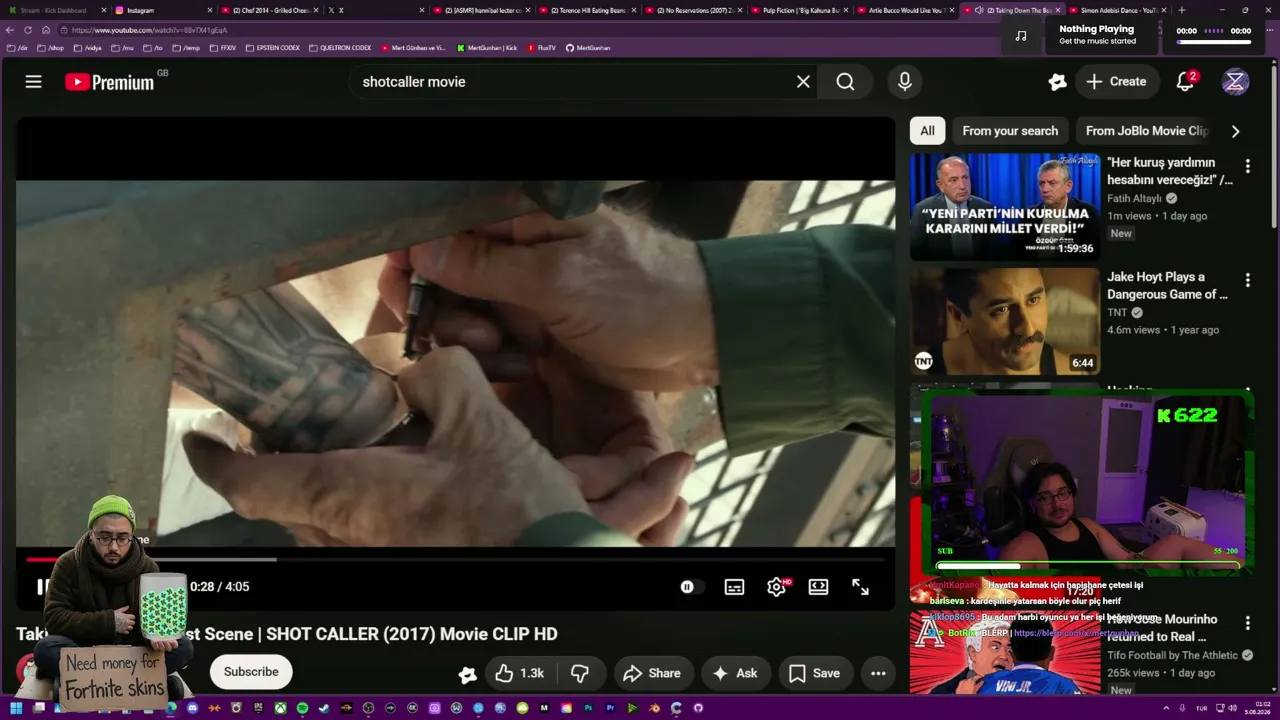Open Premiere Pro from the taskbar

click(x=610, y=708)
